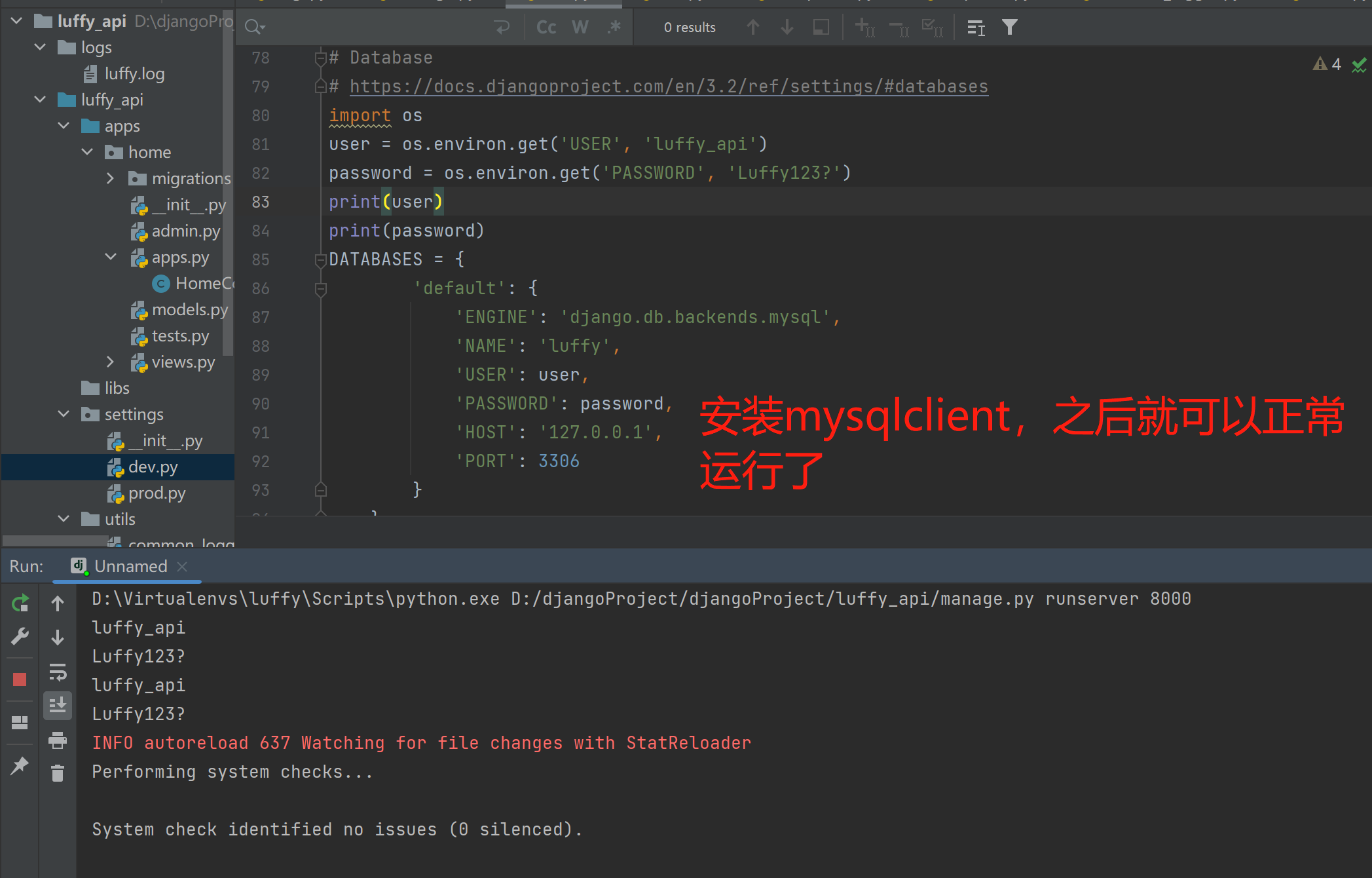Stop the running server with red square

[20, 679]
